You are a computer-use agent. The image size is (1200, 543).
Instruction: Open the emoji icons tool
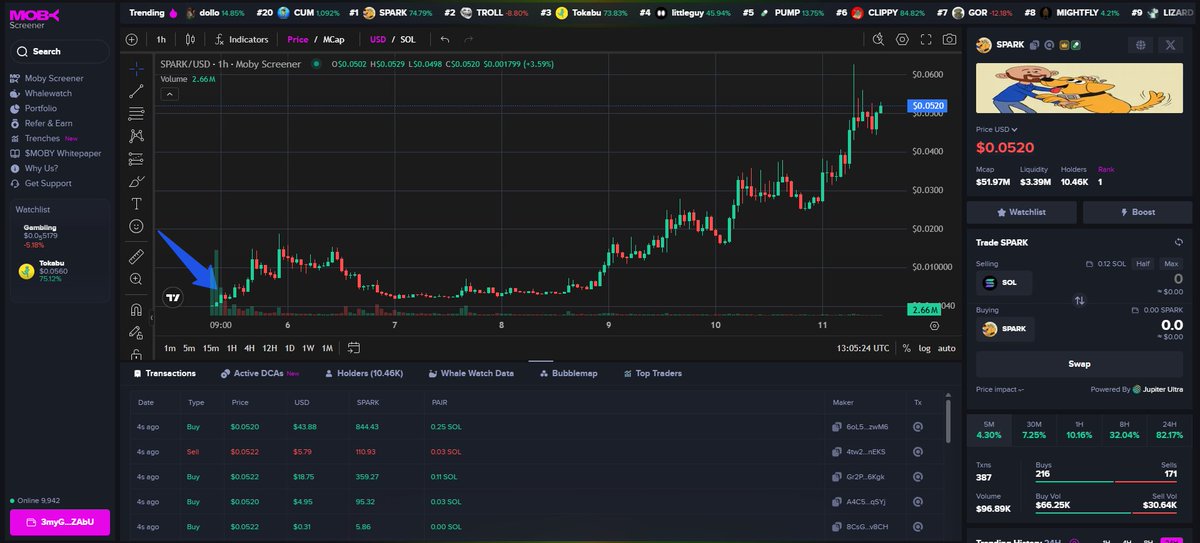[x=136, y=226]
